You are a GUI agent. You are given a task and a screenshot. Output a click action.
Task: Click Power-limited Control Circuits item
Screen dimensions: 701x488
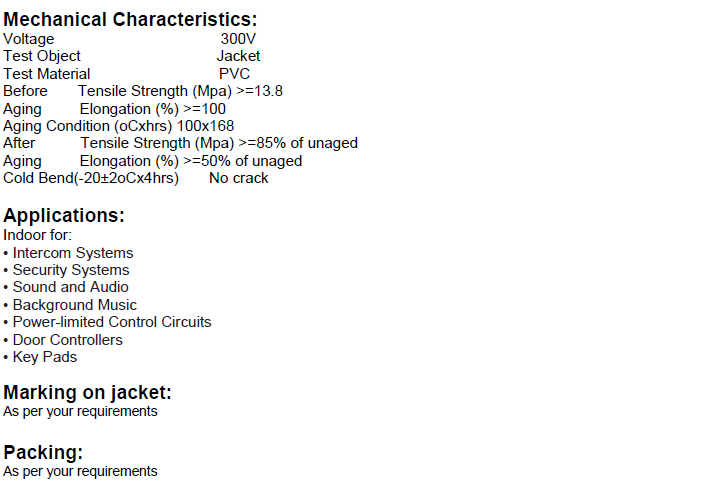[x=107, y=322]
